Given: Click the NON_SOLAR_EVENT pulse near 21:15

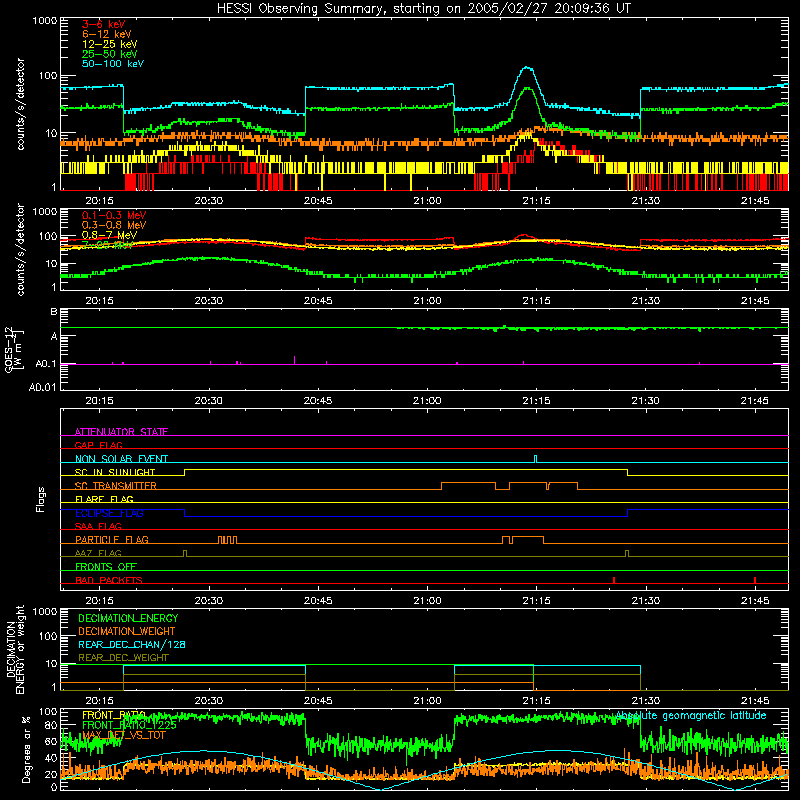Looking at the screenshot, I should pyautogui.click(x=535, y=459).
